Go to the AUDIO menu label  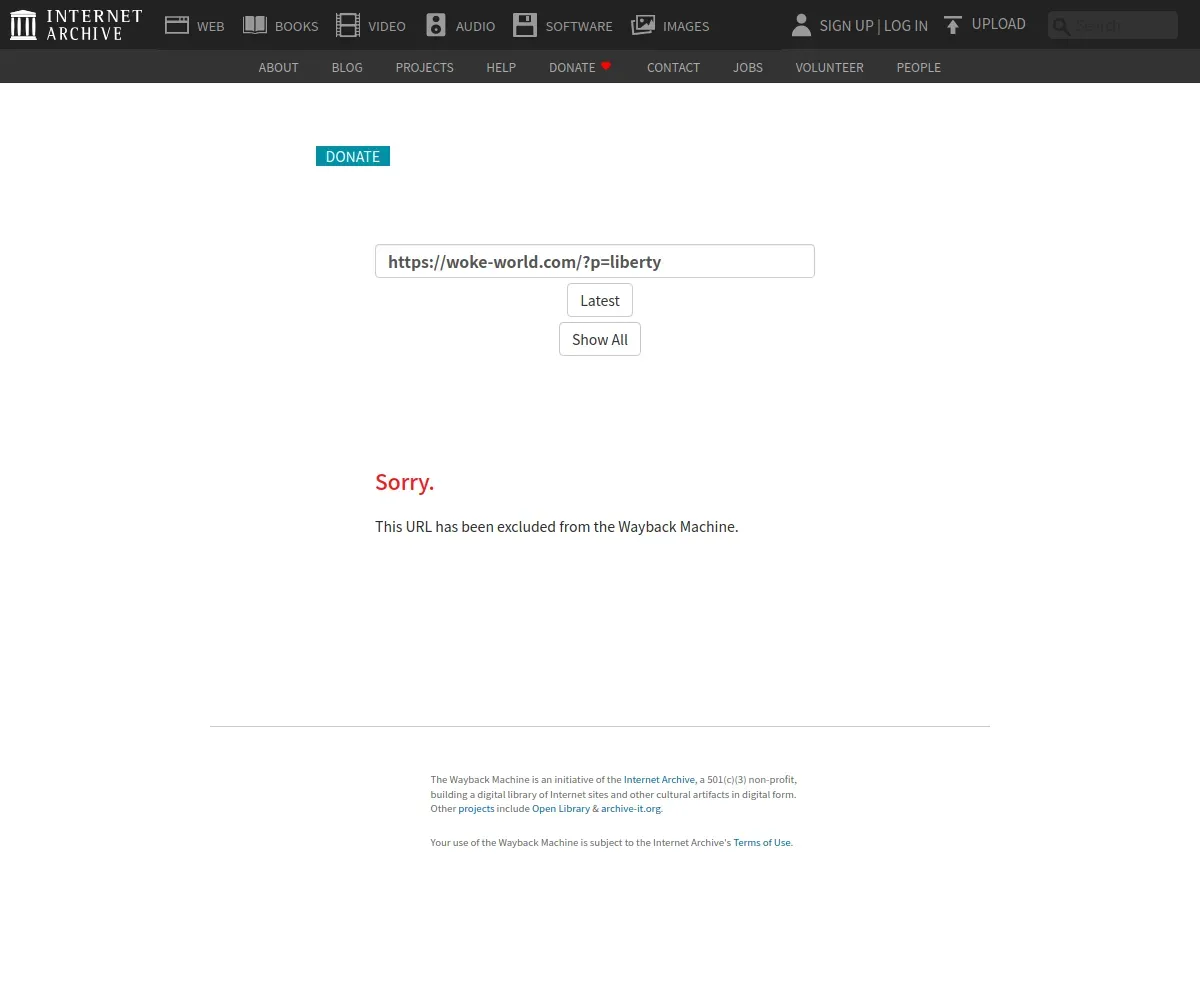(x=475, y=26)
